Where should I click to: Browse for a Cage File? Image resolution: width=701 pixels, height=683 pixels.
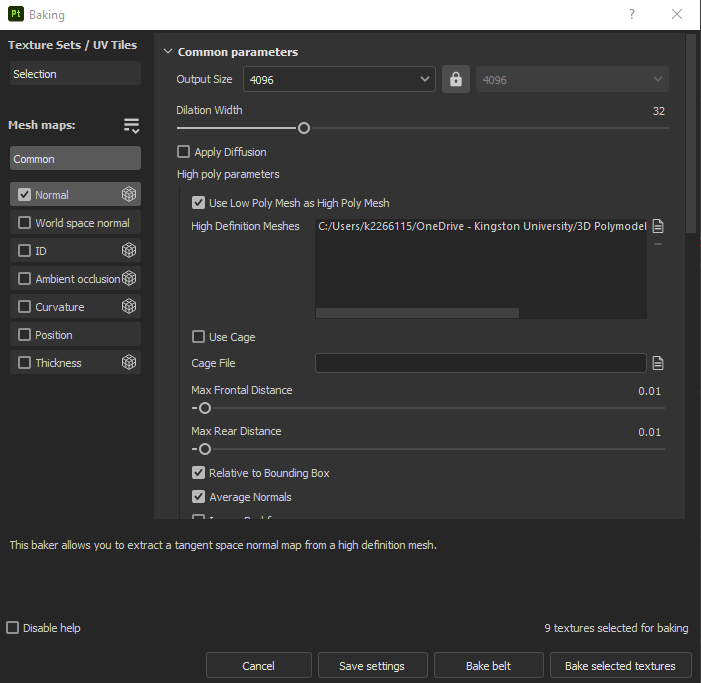point(658,363)
